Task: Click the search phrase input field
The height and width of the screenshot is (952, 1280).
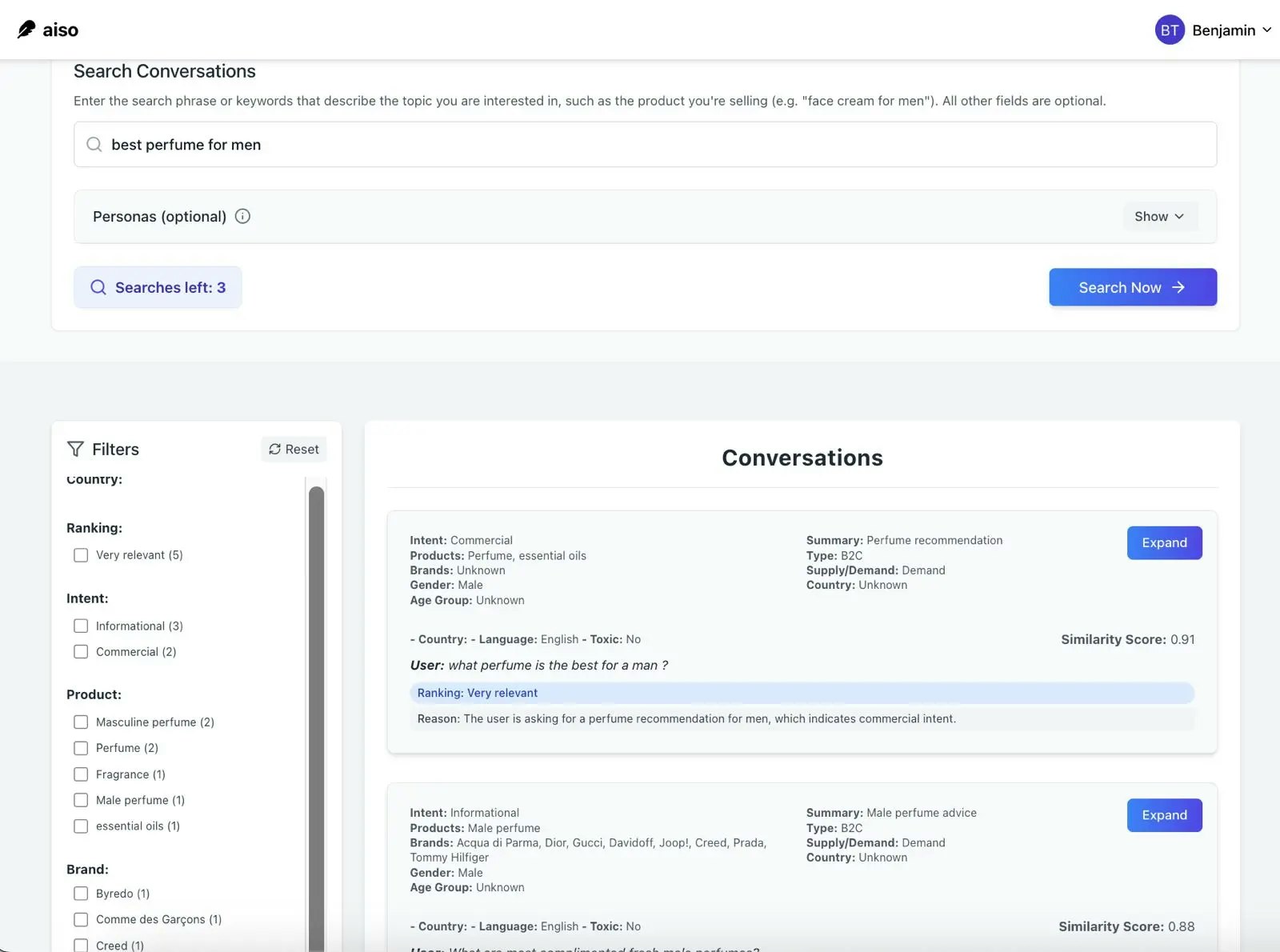Action: [x=646, y=145]
